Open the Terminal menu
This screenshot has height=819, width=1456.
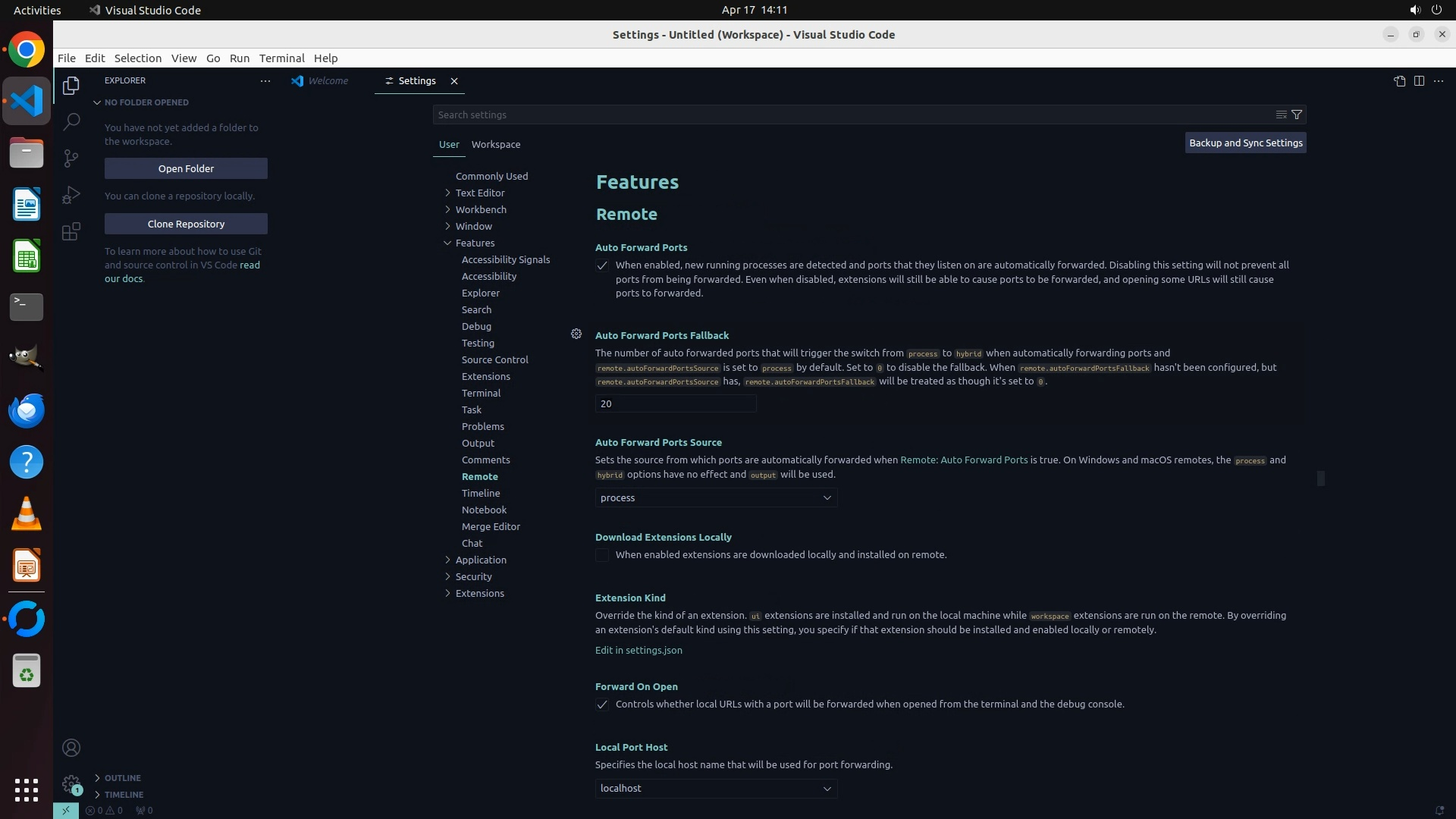[281, 58]
